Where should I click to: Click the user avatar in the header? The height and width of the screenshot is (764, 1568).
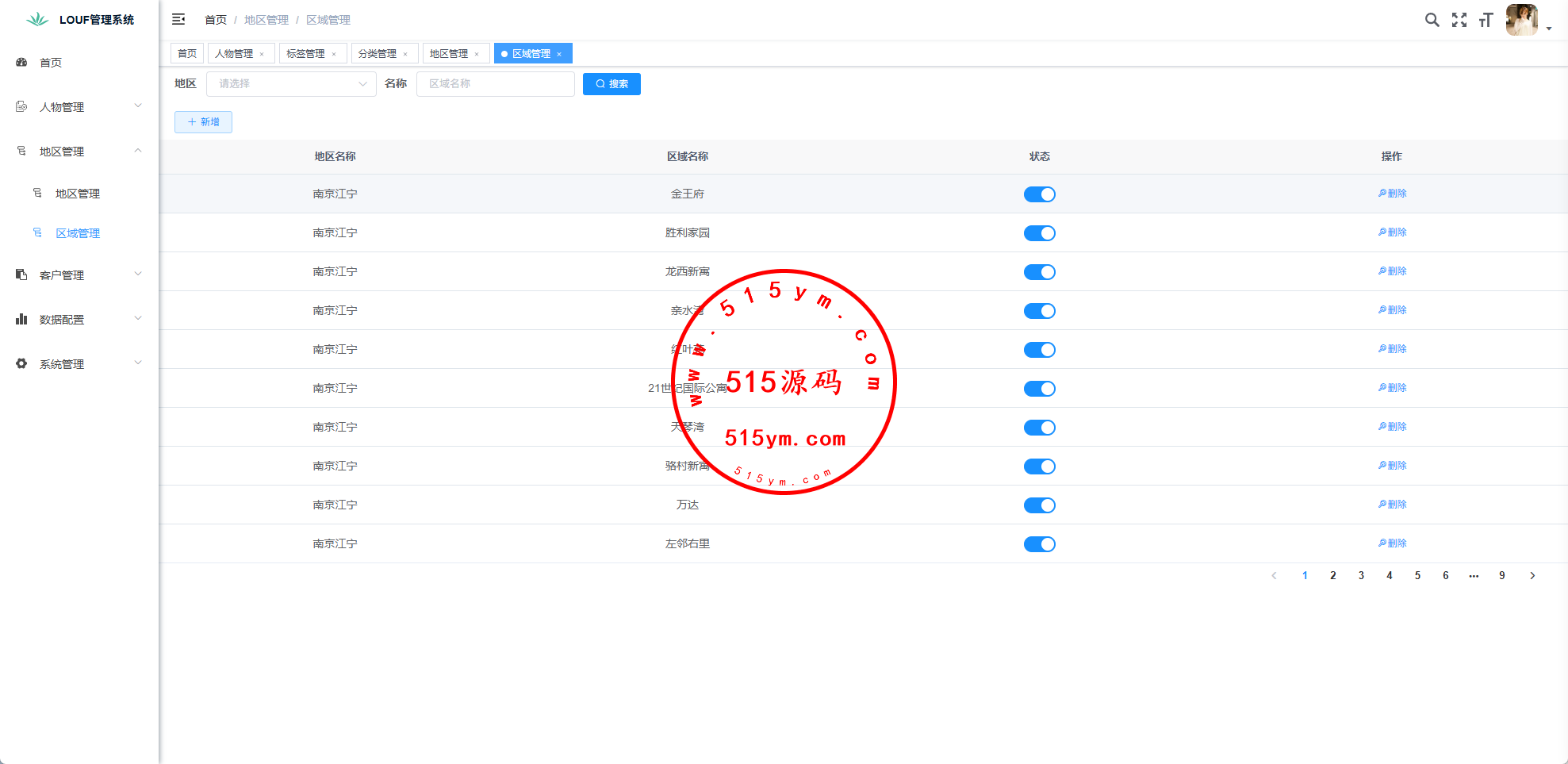[1521, 20]
